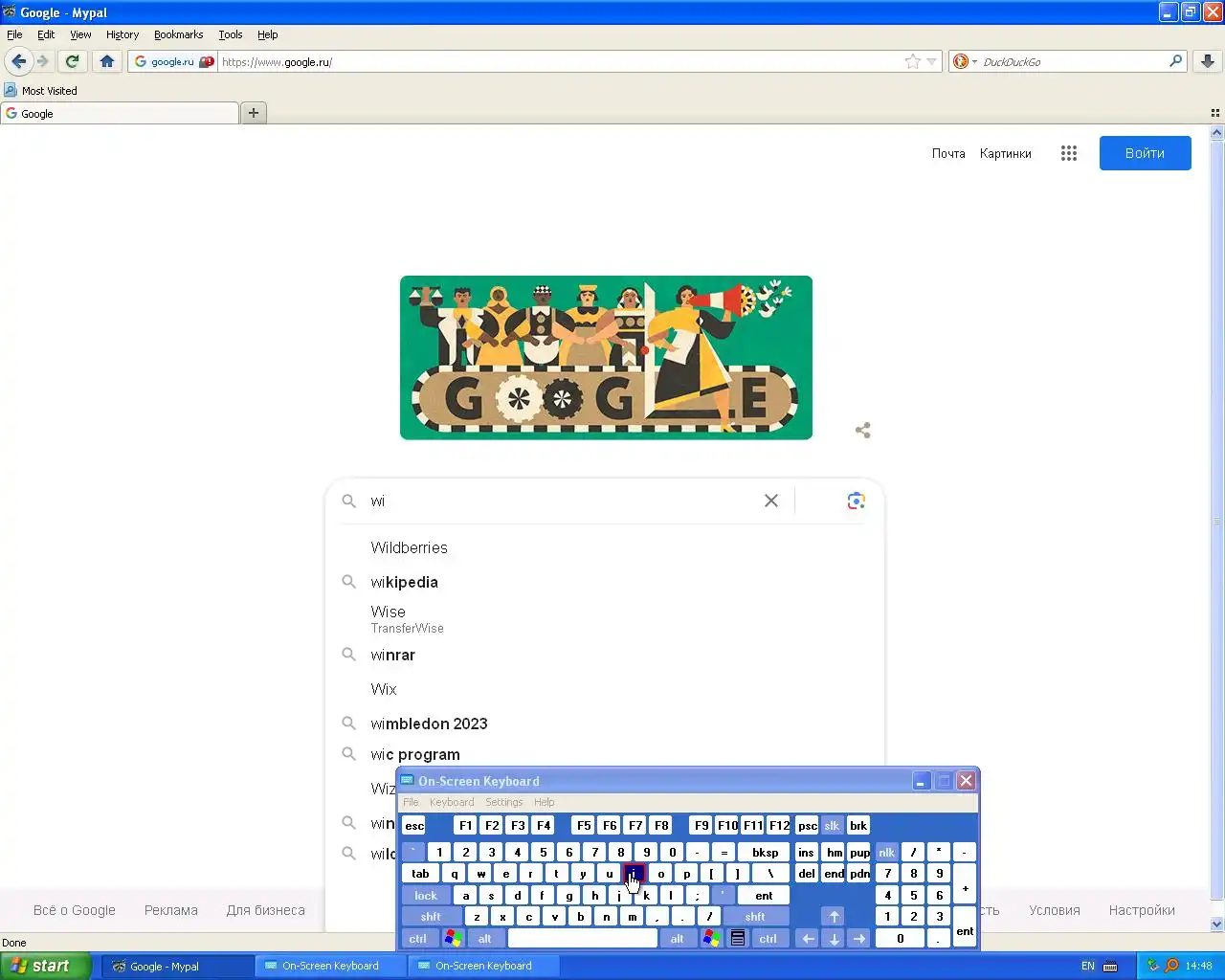Toggle the right ctrl key

[768, 939]
